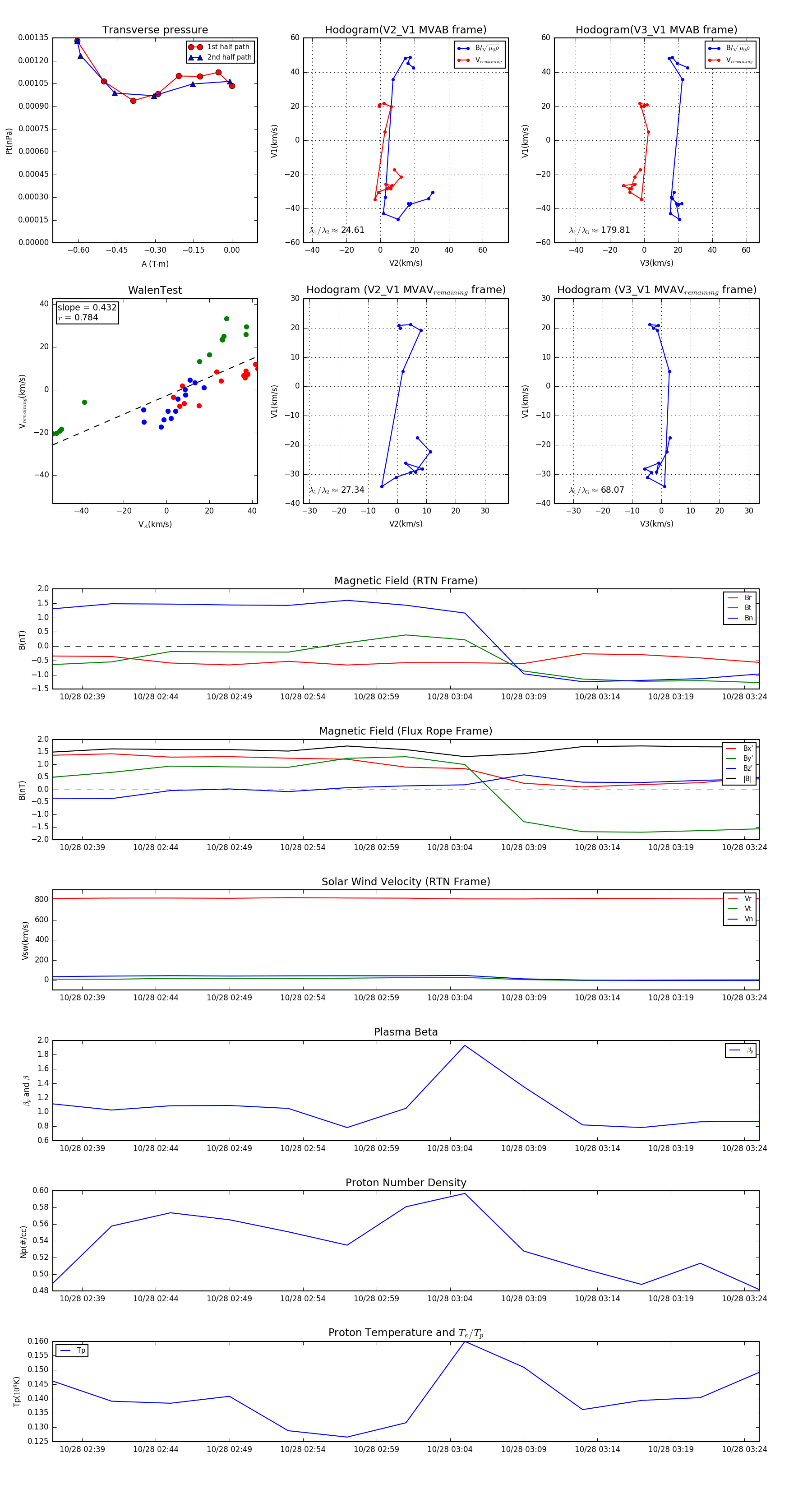Click the eigenvalue ratio value "179.81"
The image size is (812, 1489).
tap(615, 230)
